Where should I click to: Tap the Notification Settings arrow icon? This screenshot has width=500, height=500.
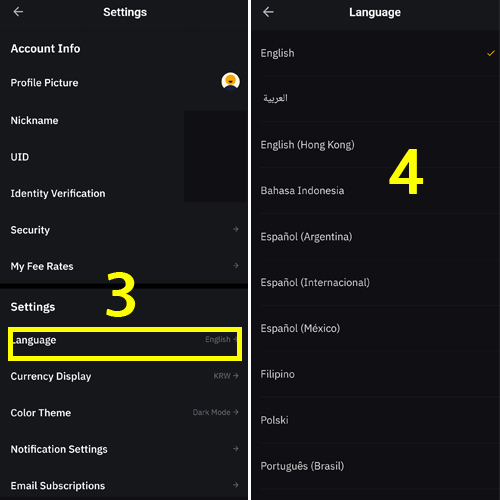point(236,449)
